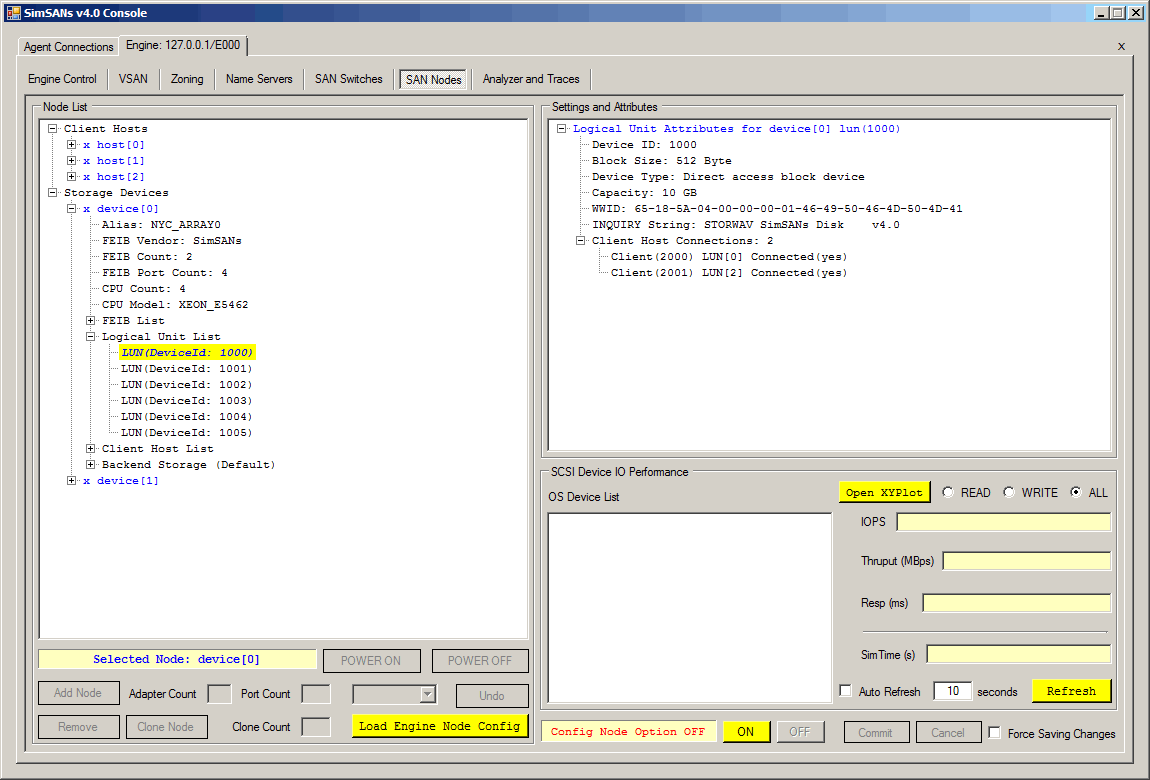Screen dimensions: 1150x780
Task: Expand the FEIB List node
Action: pyautogui.click(x=91, y=321)
